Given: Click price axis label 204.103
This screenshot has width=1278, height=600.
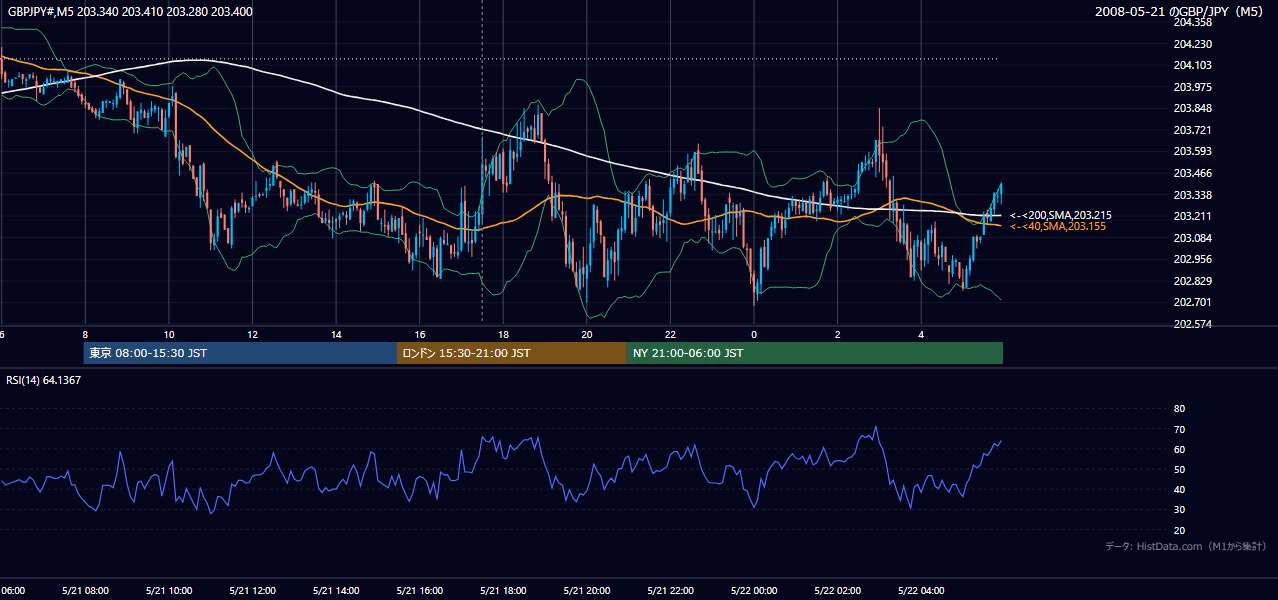Looking at the screenshot, I should click(1192, 65).
